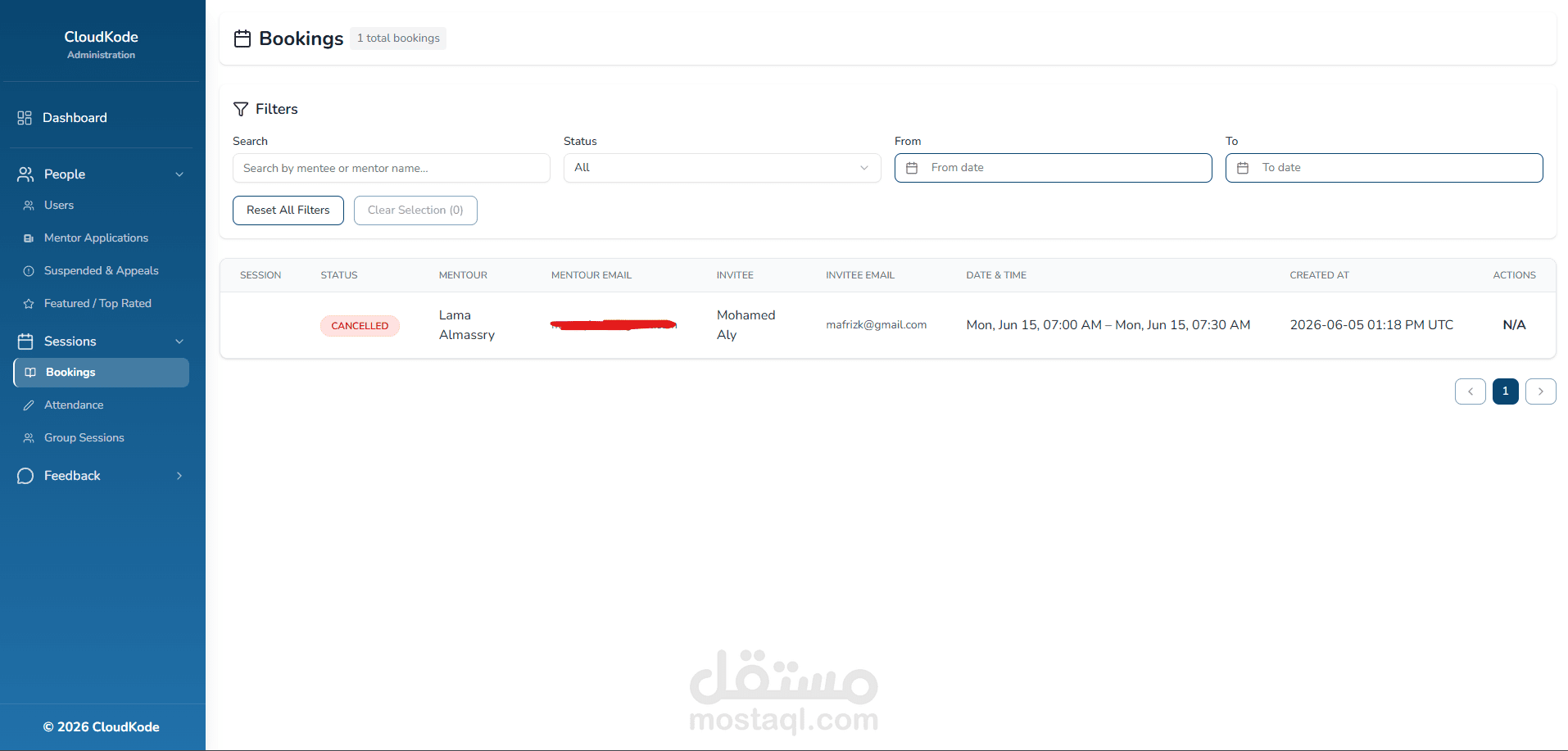This screenshot has height=751, width=1568.
Task: Open Group Sessions
Action: tap(84, 438)
